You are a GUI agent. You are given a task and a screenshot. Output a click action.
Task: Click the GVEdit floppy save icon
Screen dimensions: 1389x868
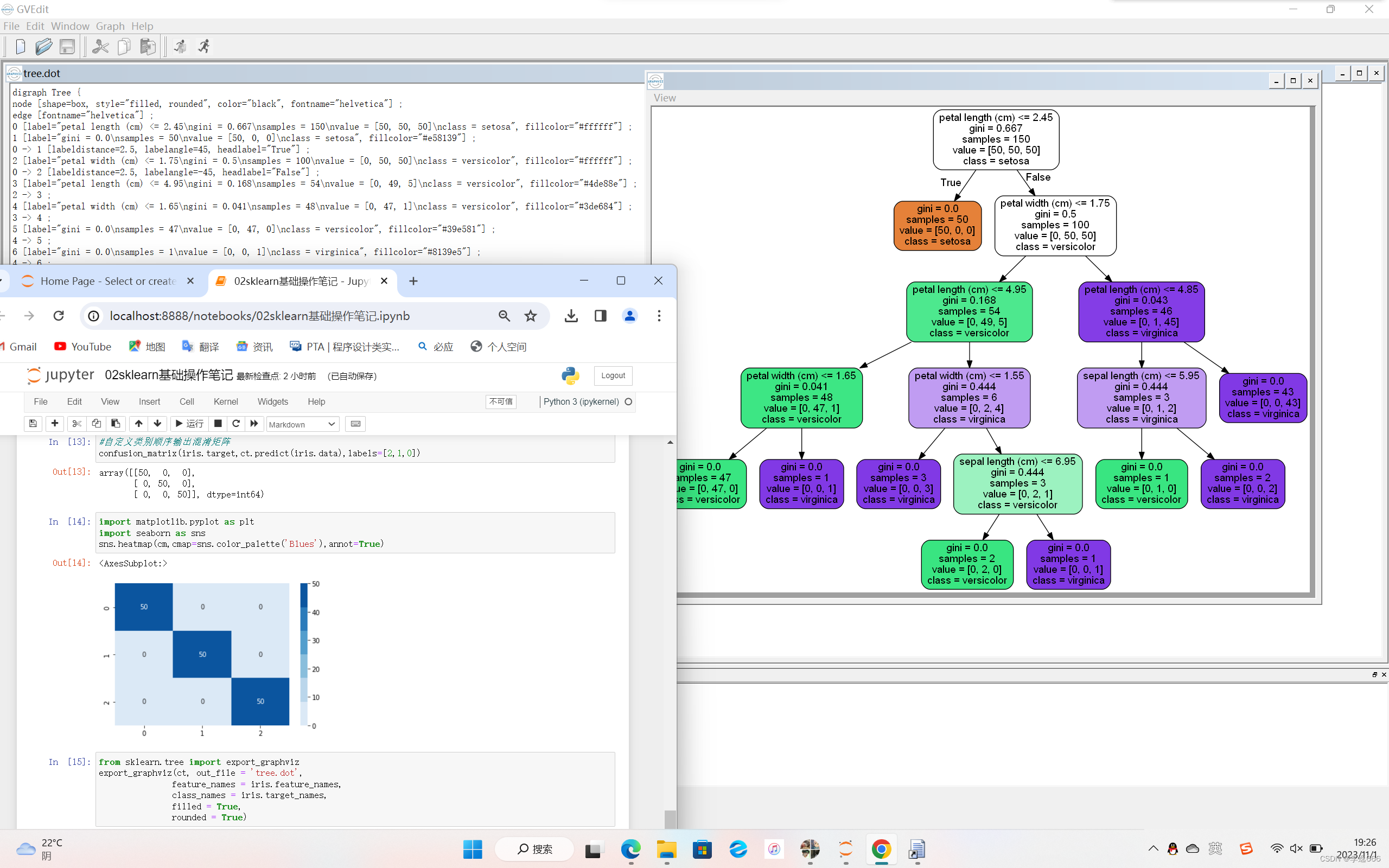(67, 47)
